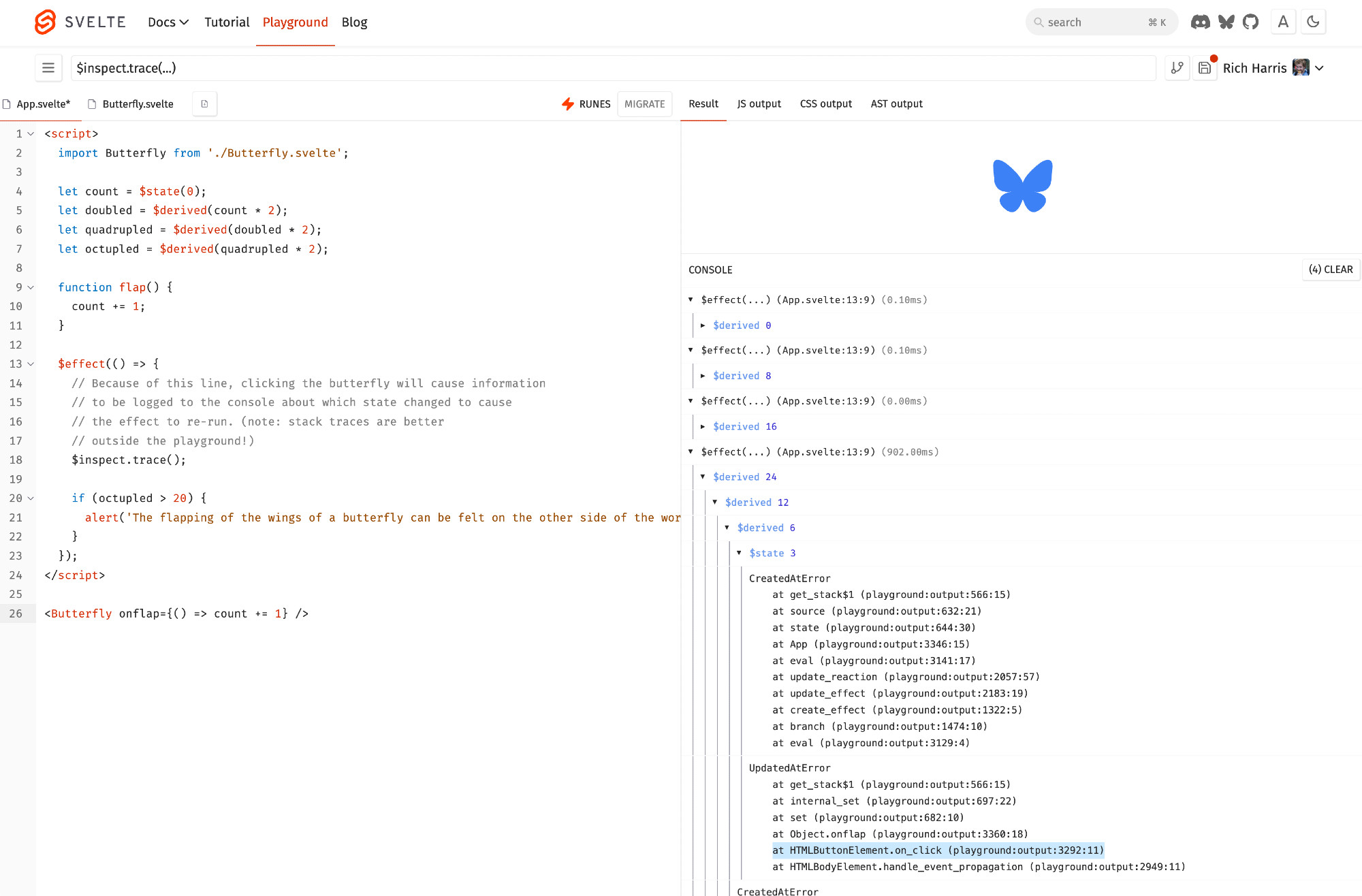Screen dimensions: 1362x896
Task: Click the RUNES lightning bolt icon
Action: [x=568, y=104]
